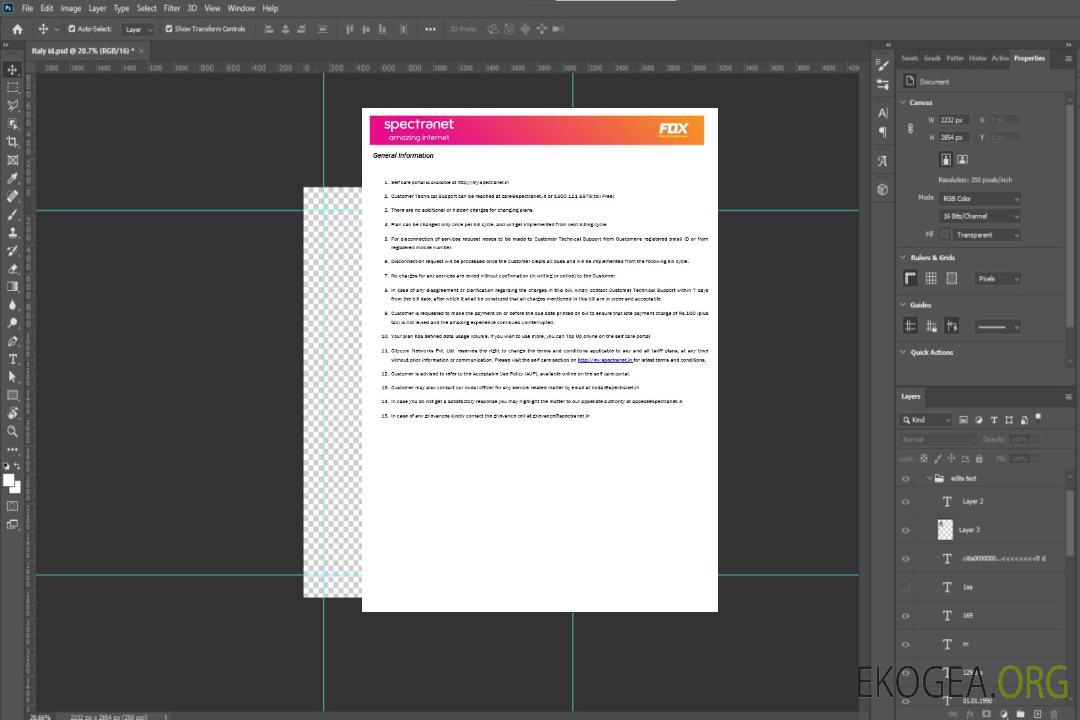Open the Character panel icon

click(x=882, y=112)
